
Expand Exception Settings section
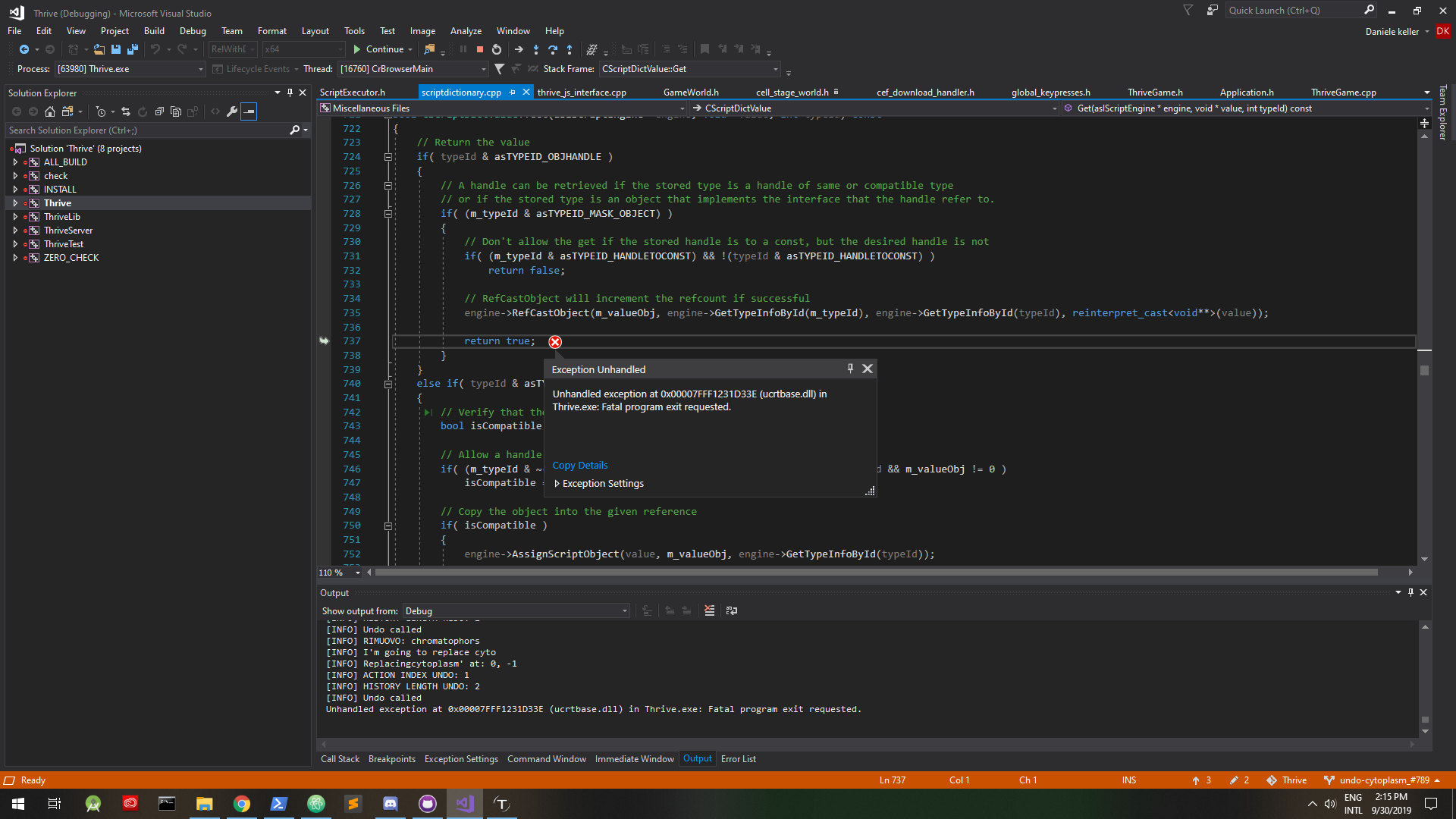[x=557, y=484]
